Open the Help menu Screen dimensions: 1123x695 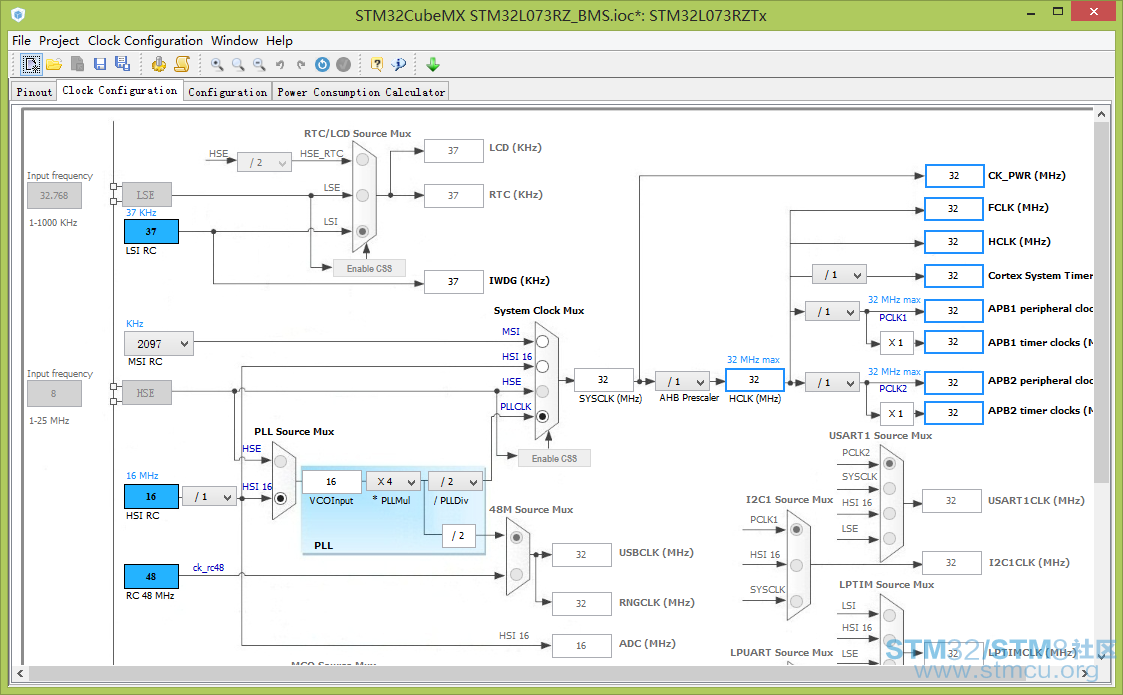[x=279, y=41]
